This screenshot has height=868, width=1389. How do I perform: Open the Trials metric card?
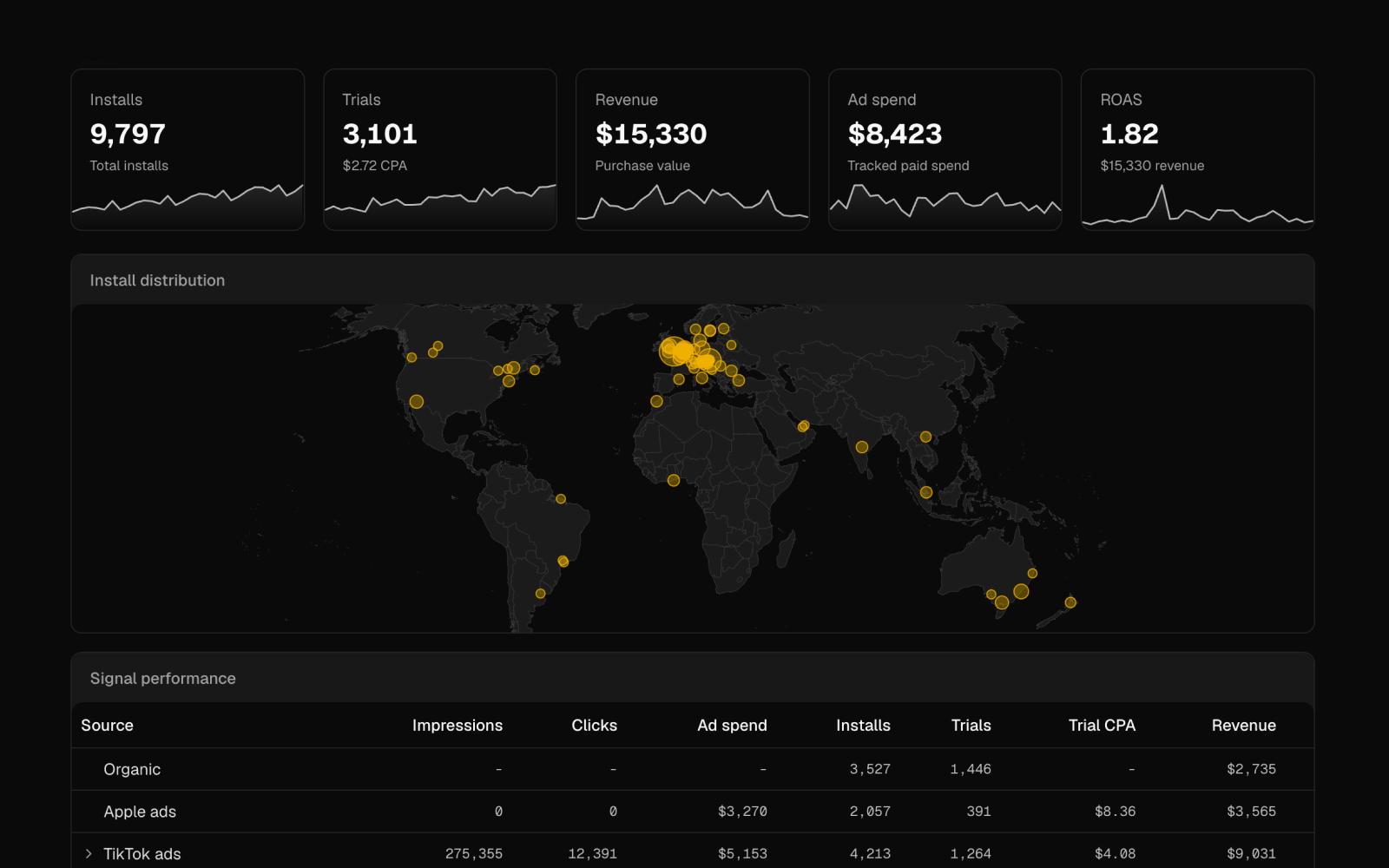(440, 149)
